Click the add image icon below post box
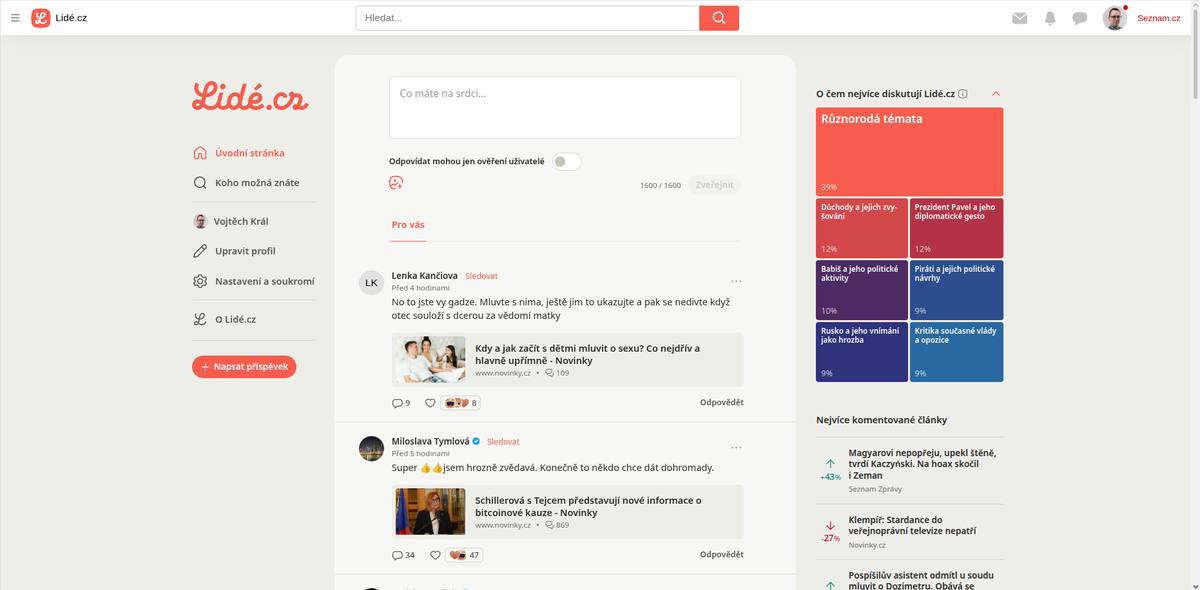Image resolution: width=1200 pixels, height=590 pixels. 396,183
